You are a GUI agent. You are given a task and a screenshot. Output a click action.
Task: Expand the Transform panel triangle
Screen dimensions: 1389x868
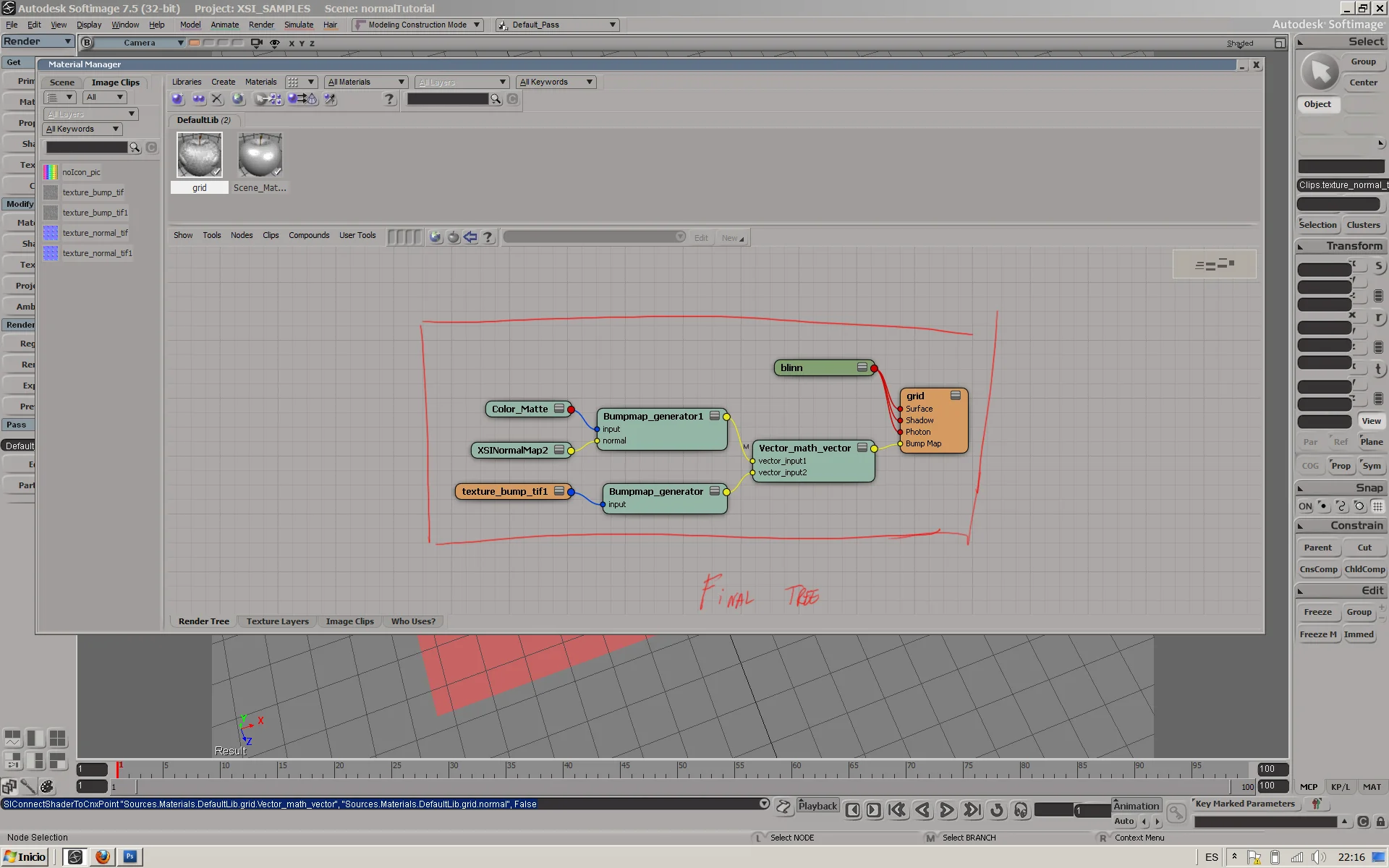point(1301,247)
